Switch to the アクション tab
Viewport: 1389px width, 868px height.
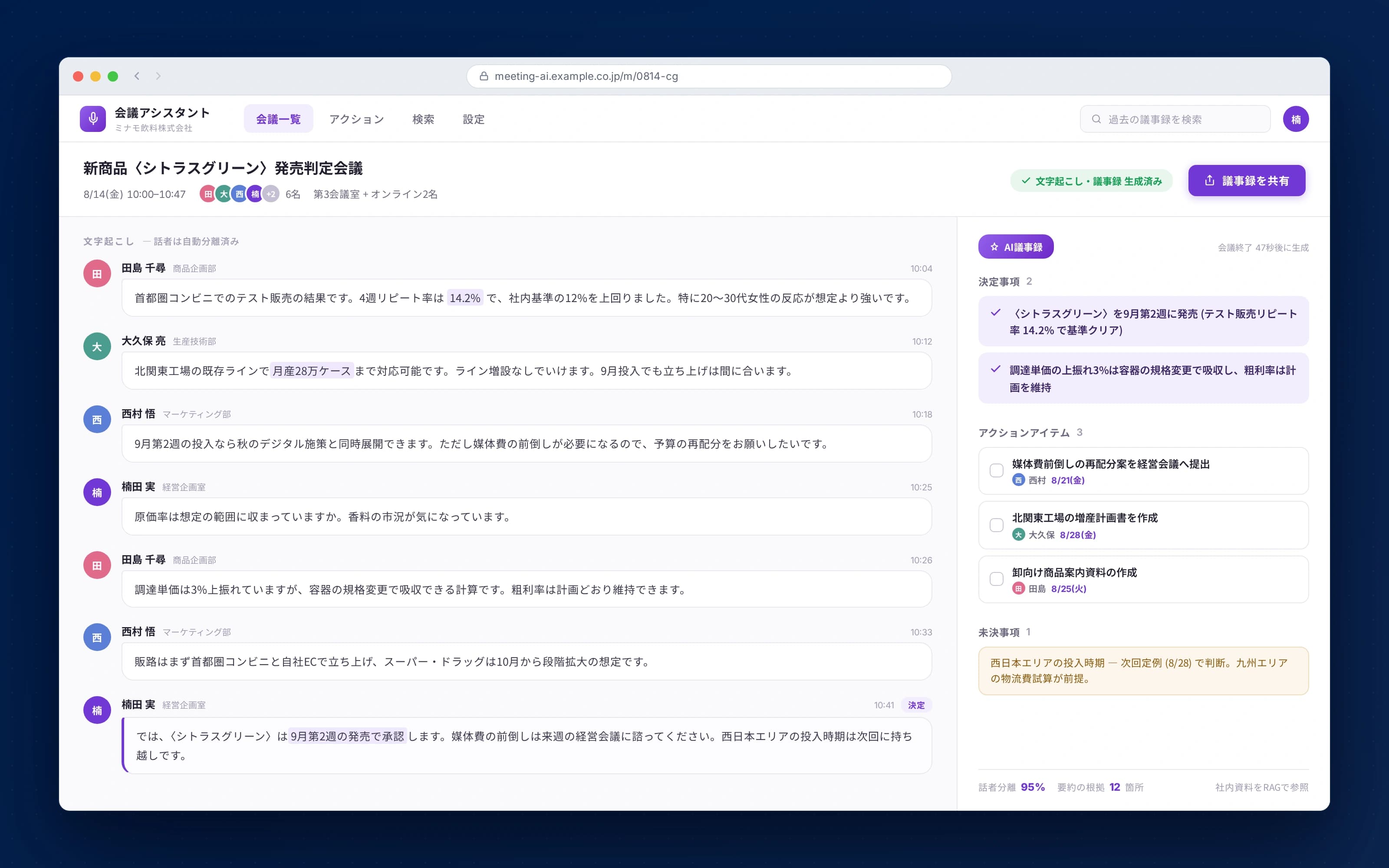pos(356,119)
